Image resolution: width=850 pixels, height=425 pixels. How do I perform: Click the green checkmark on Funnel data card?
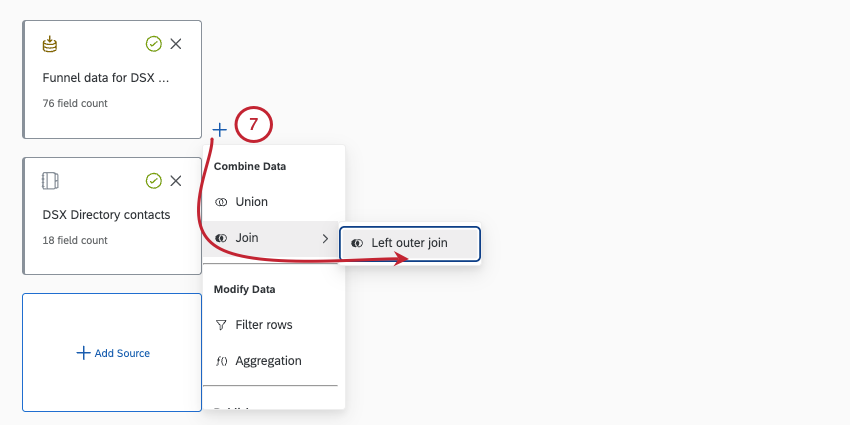pos(153,44)
